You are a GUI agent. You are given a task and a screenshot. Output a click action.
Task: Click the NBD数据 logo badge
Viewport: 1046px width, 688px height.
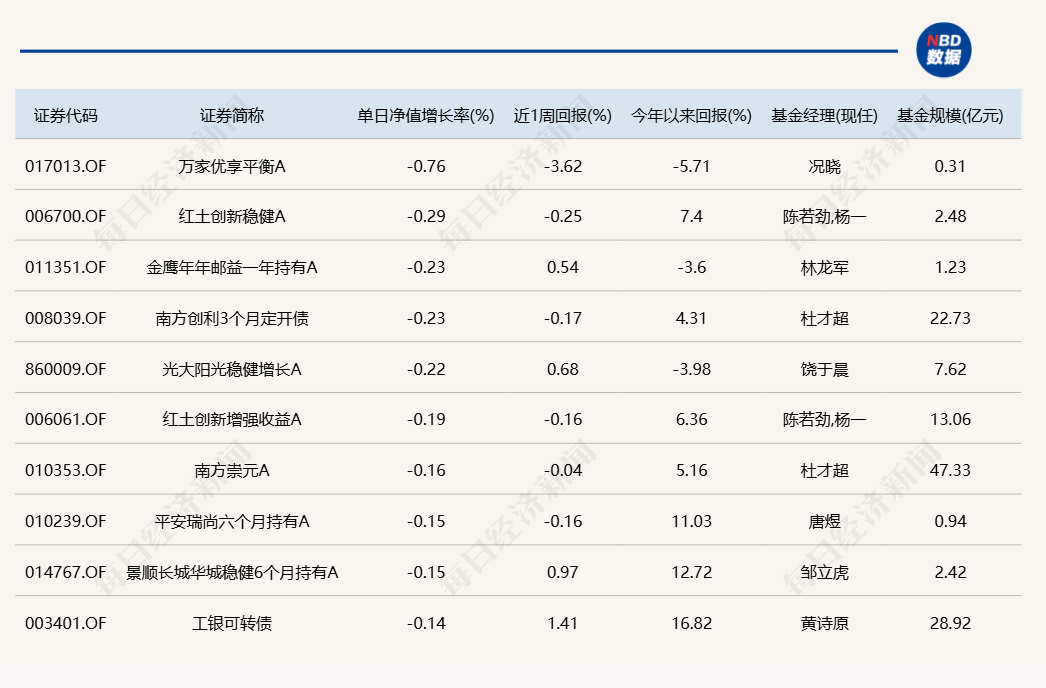[x=943, y=50]
